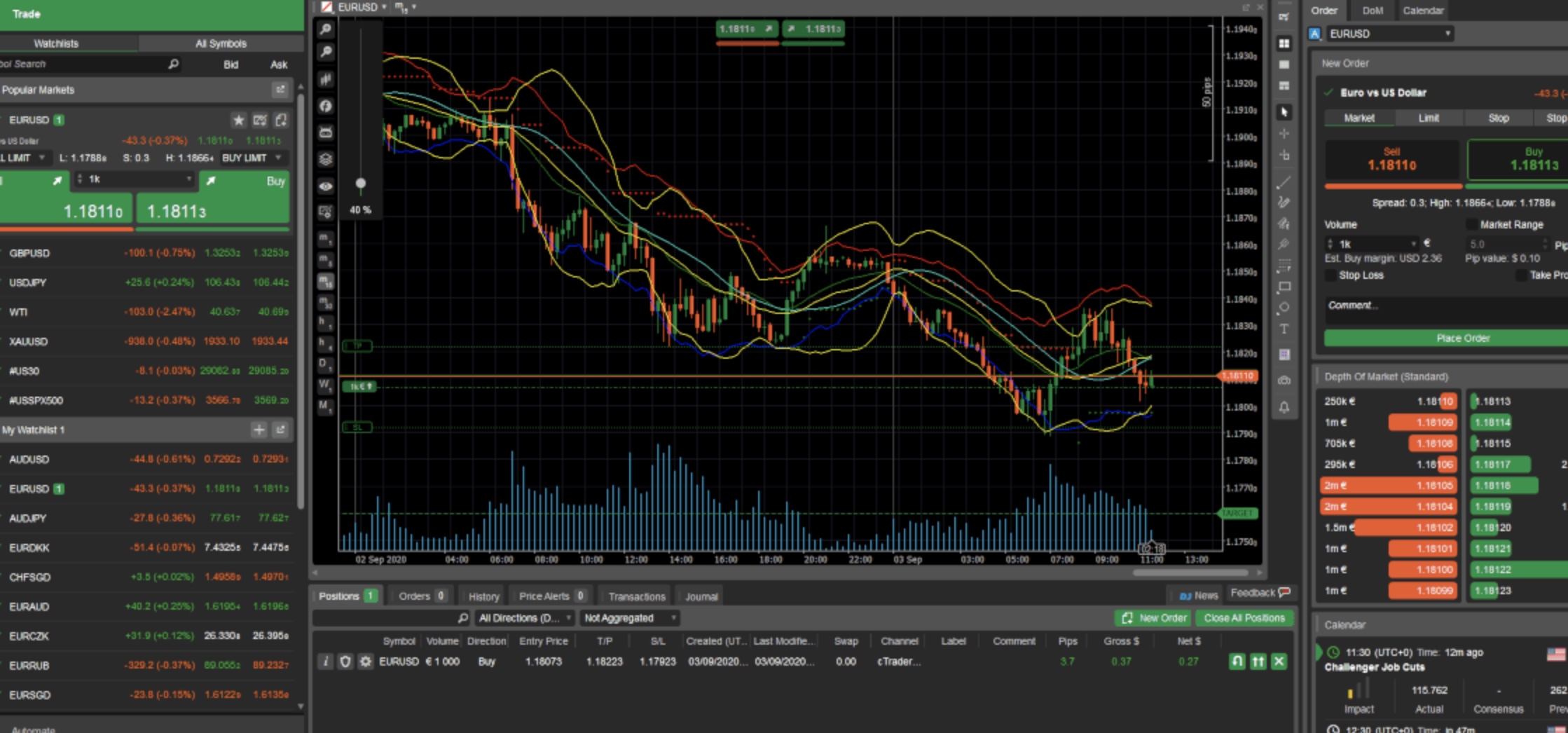Click the price alert bell icon
The height and width of the screenshot is (733, 1568).
(x=1284, y=407)
